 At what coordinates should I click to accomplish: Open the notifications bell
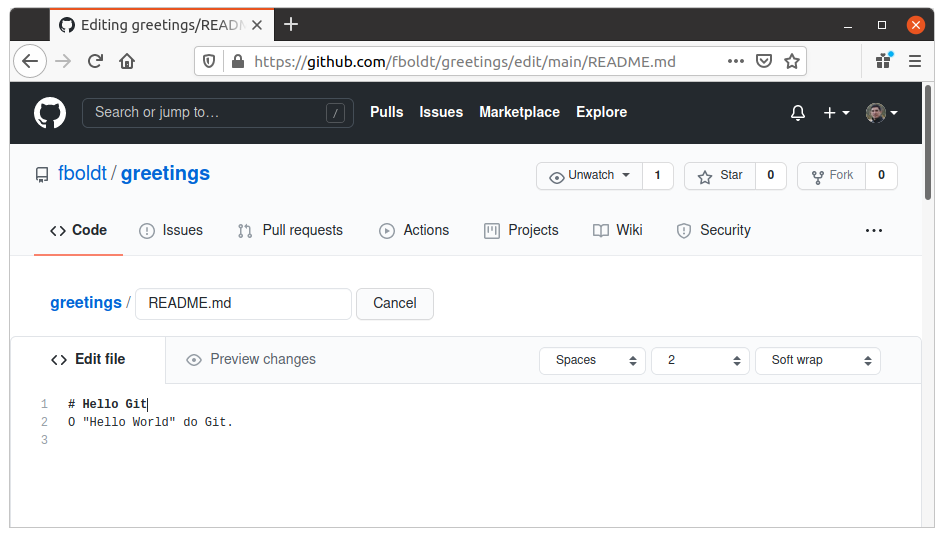point(798,113)
